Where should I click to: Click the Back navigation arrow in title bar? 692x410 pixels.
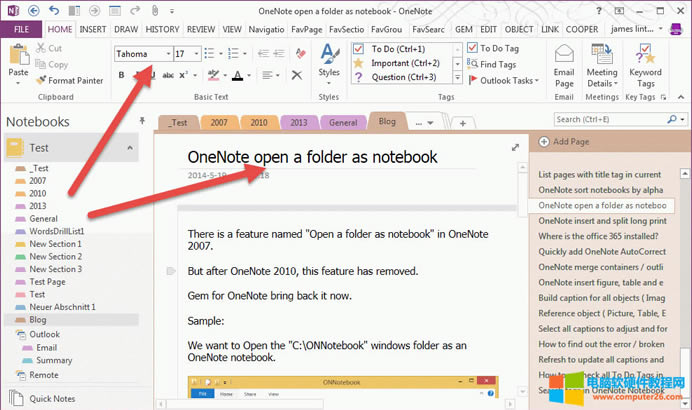[34, 10]
